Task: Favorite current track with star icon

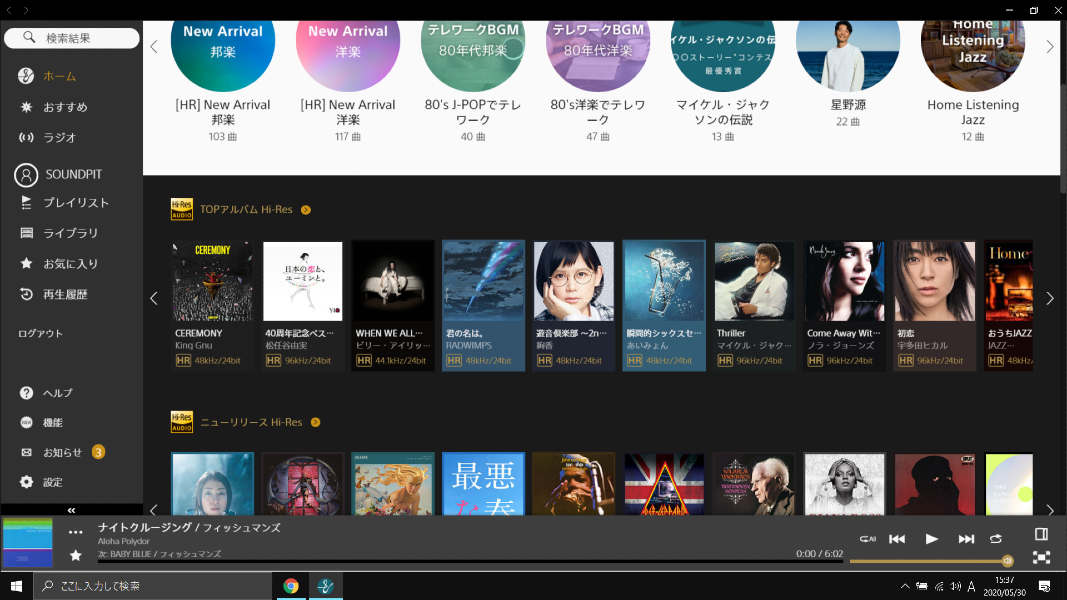Action: point(76,556)
